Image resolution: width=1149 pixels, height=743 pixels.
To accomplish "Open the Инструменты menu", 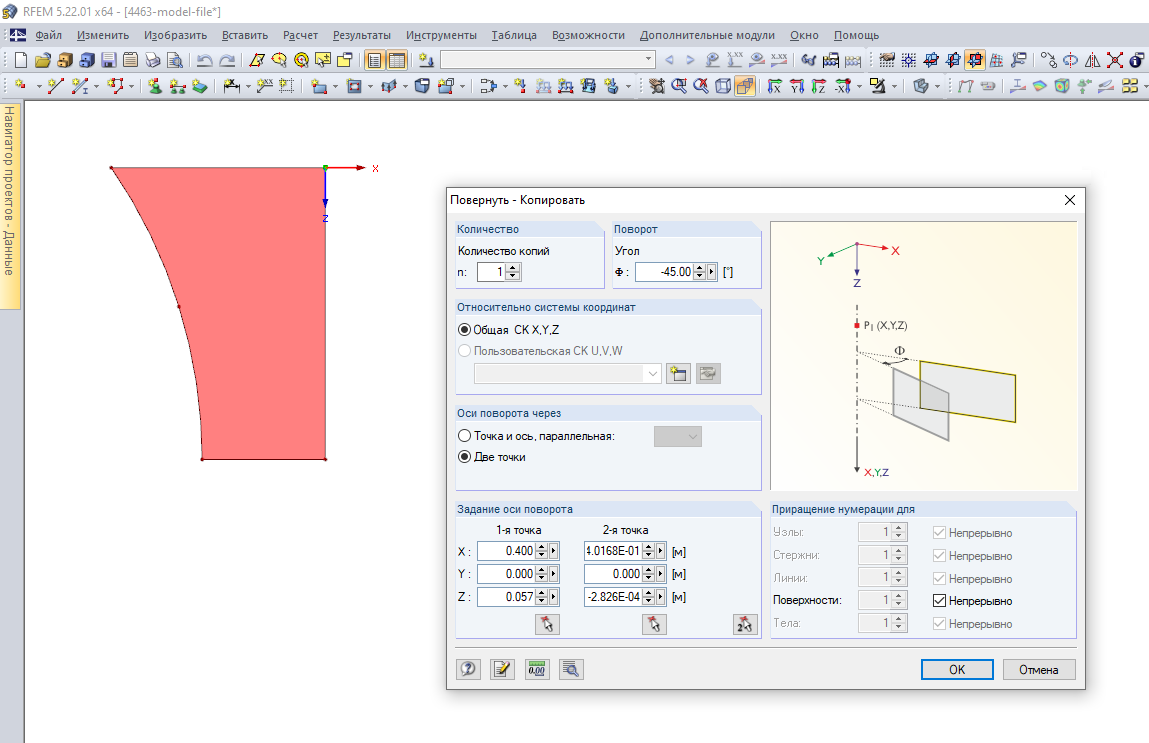I will (441, 35).
